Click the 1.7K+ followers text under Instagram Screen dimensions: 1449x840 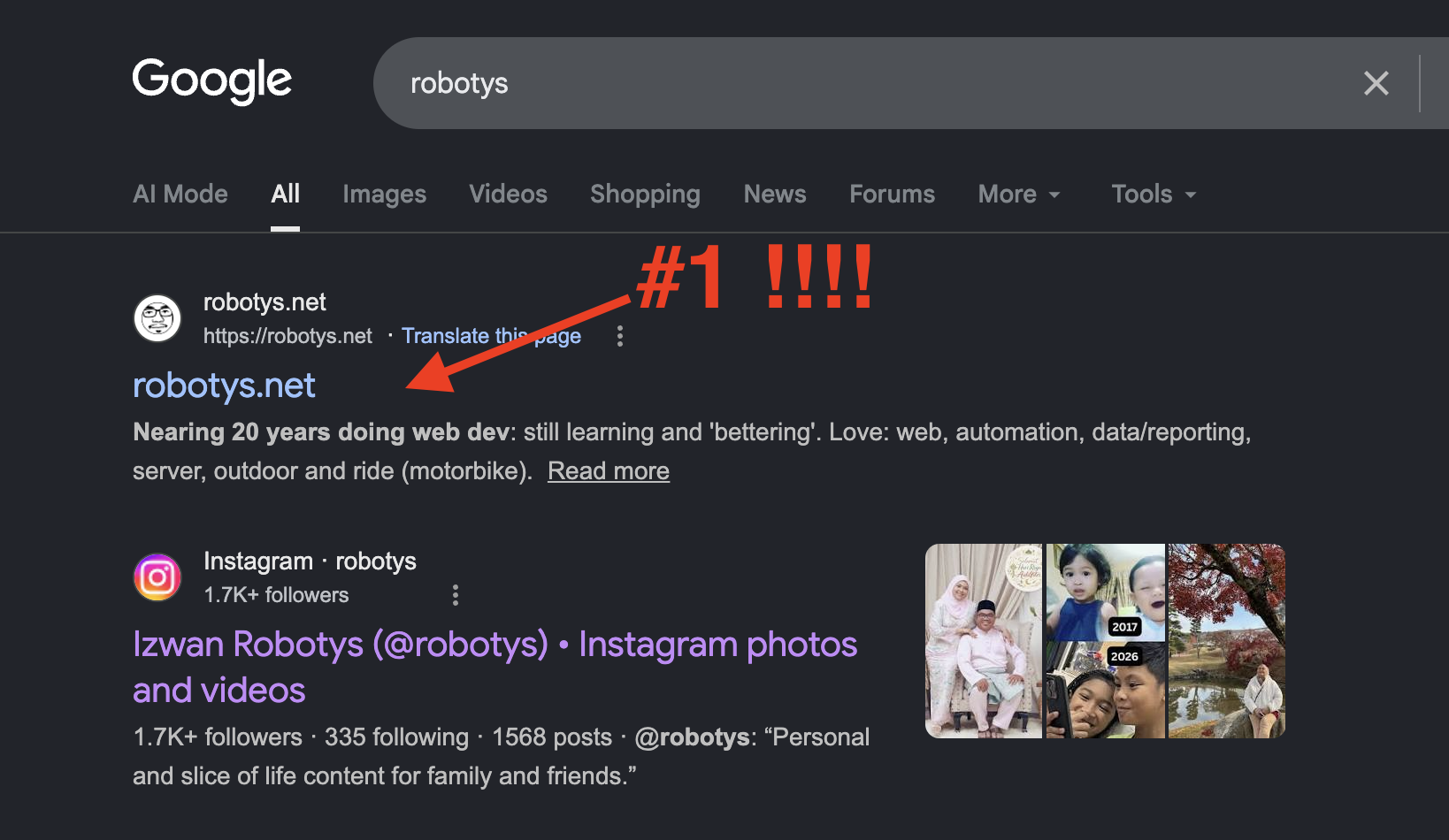point(276,595)
